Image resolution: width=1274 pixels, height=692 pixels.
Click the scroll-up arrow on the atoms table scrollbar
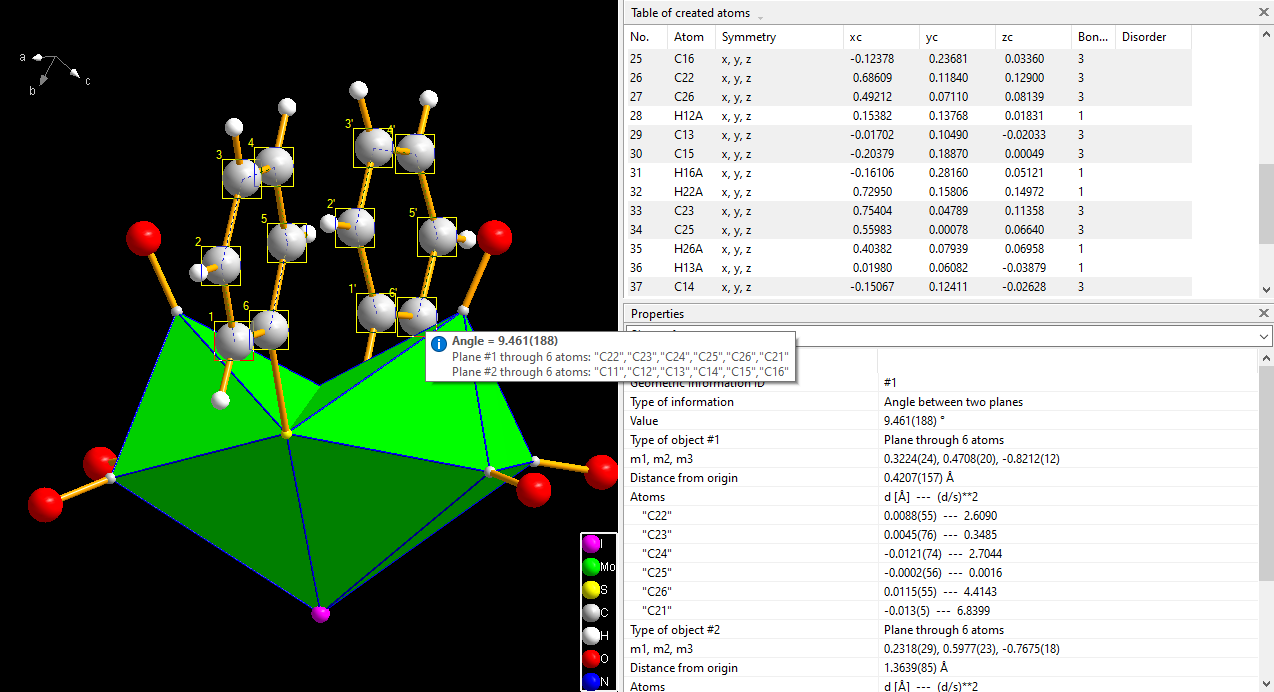(1266, 35)
